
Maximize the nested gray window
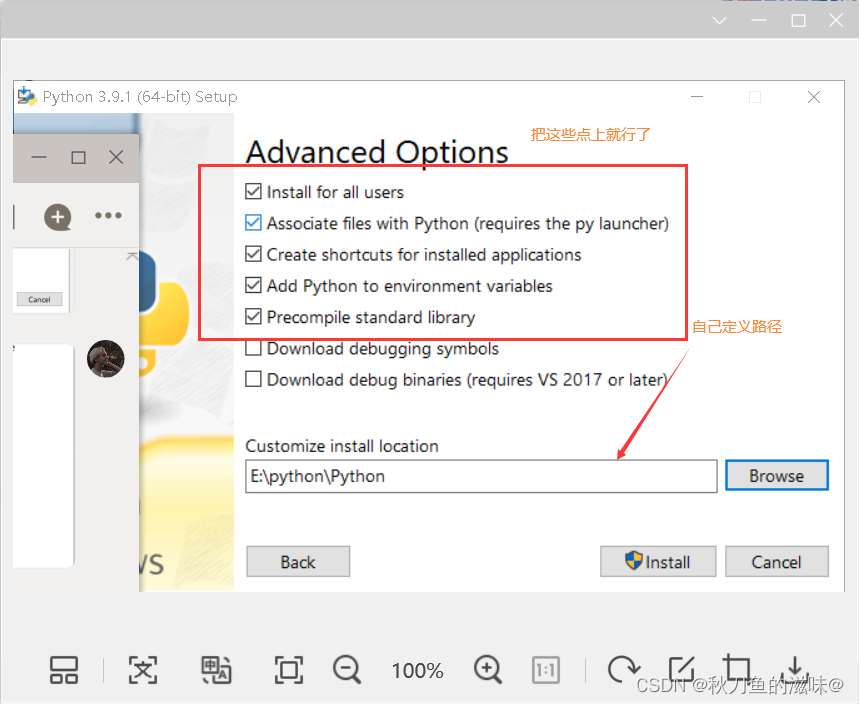click(x=78, y=158)
